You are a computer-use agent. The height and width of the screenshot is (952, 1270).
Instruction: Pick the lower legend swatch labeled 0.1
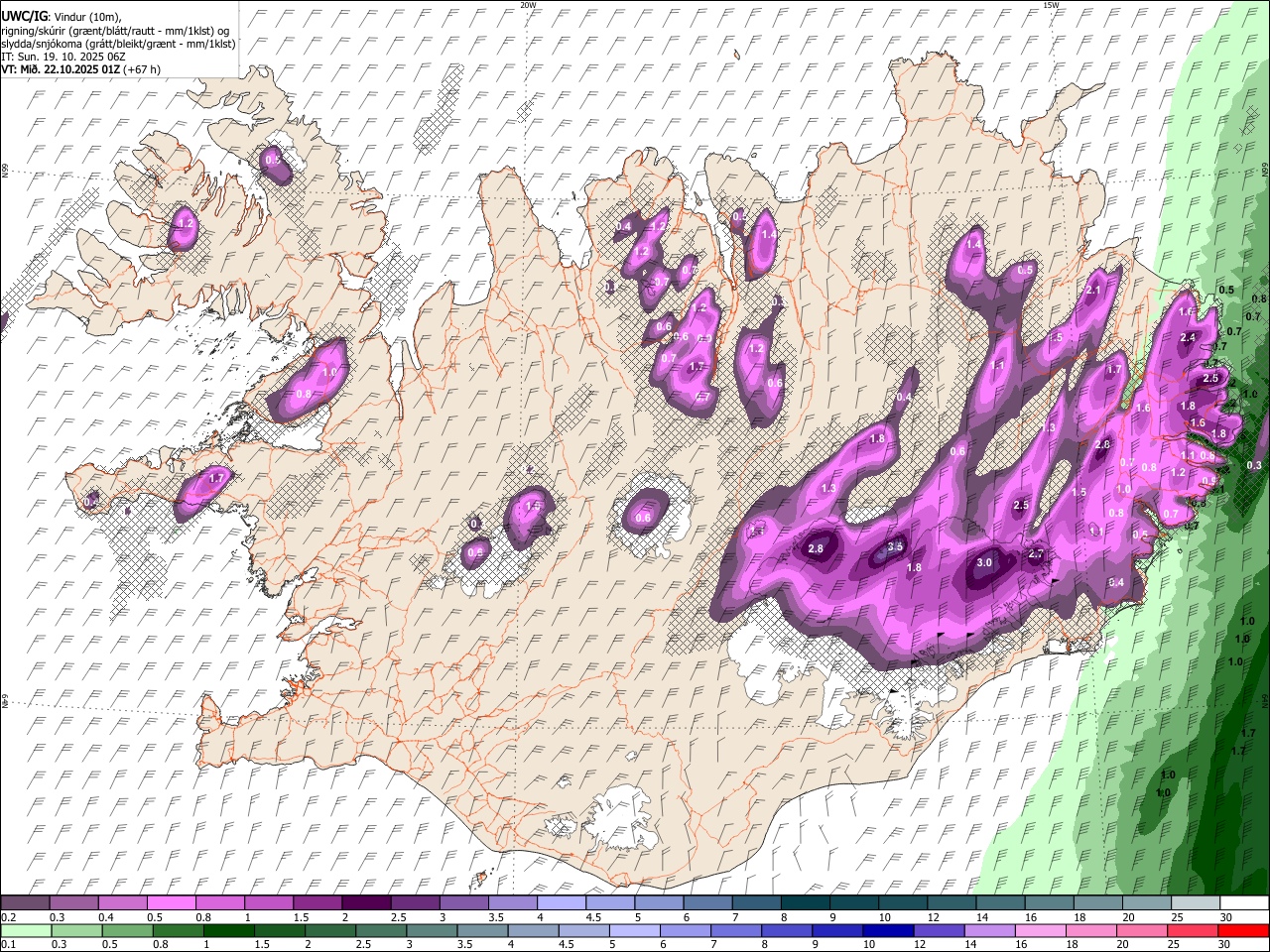[25, 930]
